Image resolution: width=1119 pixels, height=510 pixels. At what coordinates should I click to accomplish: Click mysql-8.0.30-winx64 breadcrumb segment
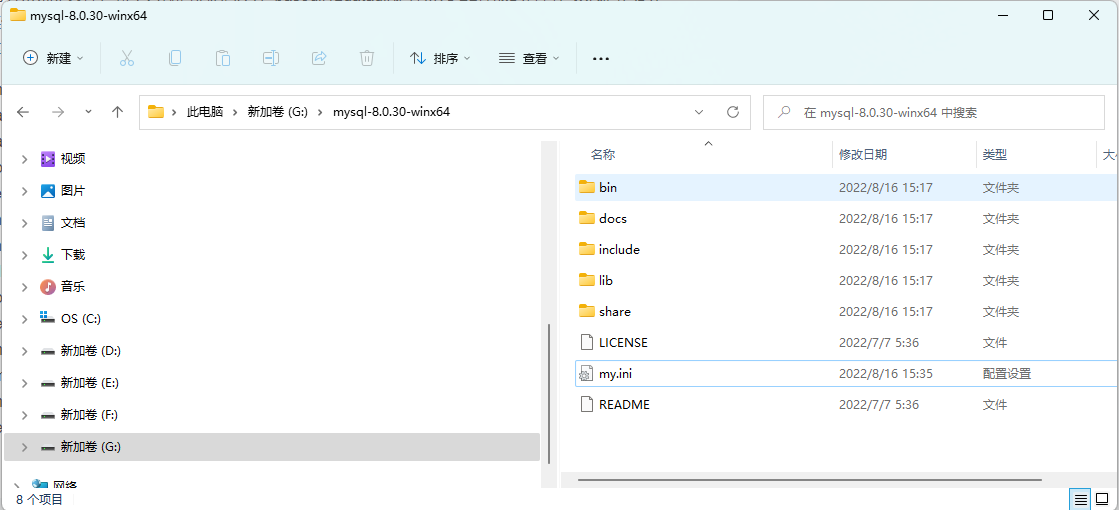[391, 112]
